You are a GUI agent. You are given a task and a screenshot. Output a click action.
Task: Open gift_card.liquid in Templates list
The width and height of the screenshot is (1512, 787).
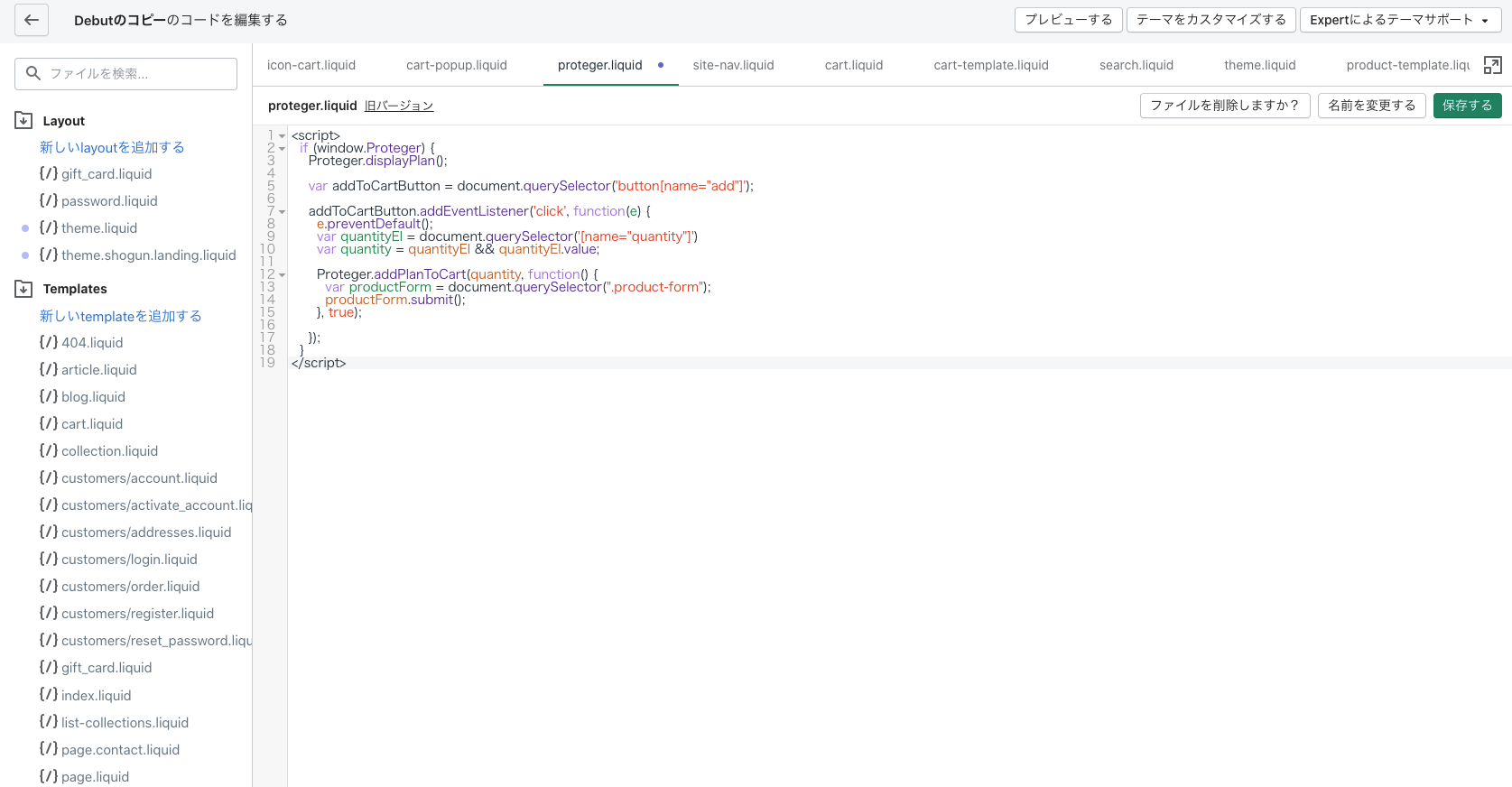coord(107,668)
